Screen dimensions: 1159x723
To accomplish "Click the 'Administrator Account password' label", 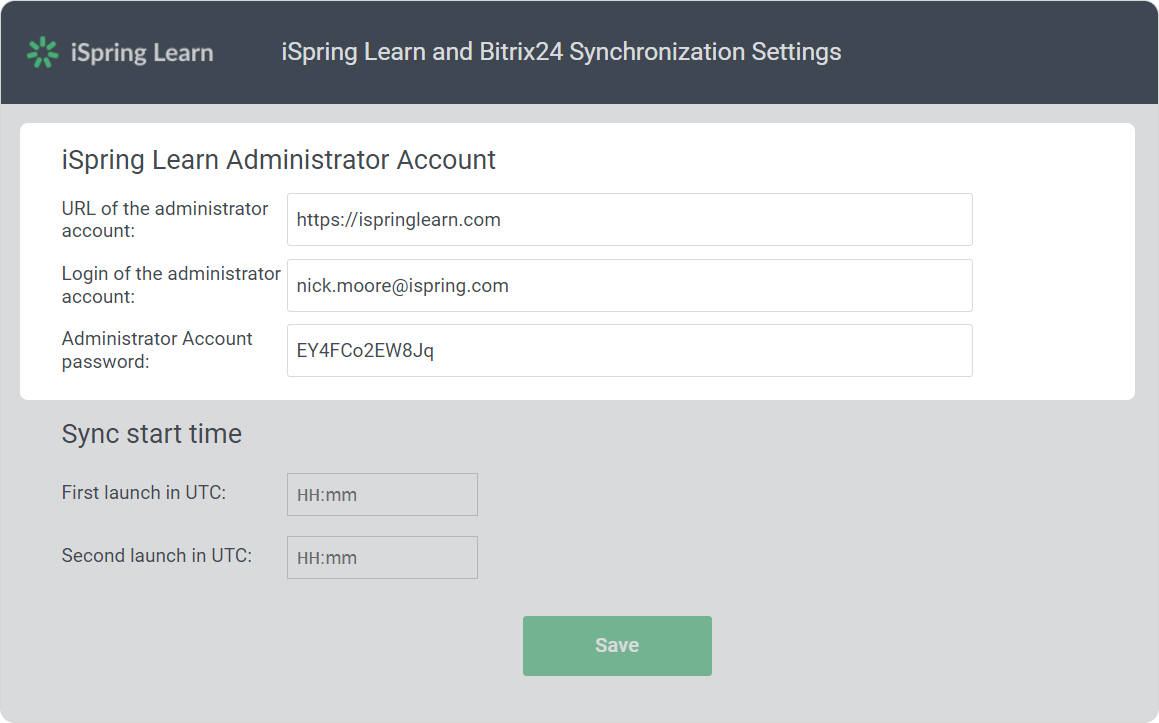I will click(157, 349).
